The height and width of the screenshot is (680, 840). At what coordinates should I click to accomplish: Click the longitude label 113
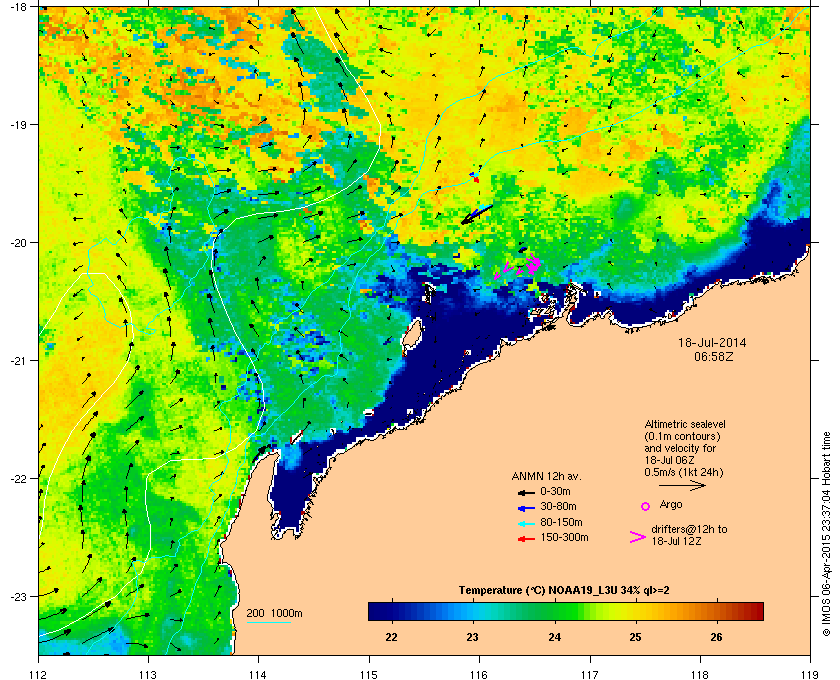pos(148,674)
